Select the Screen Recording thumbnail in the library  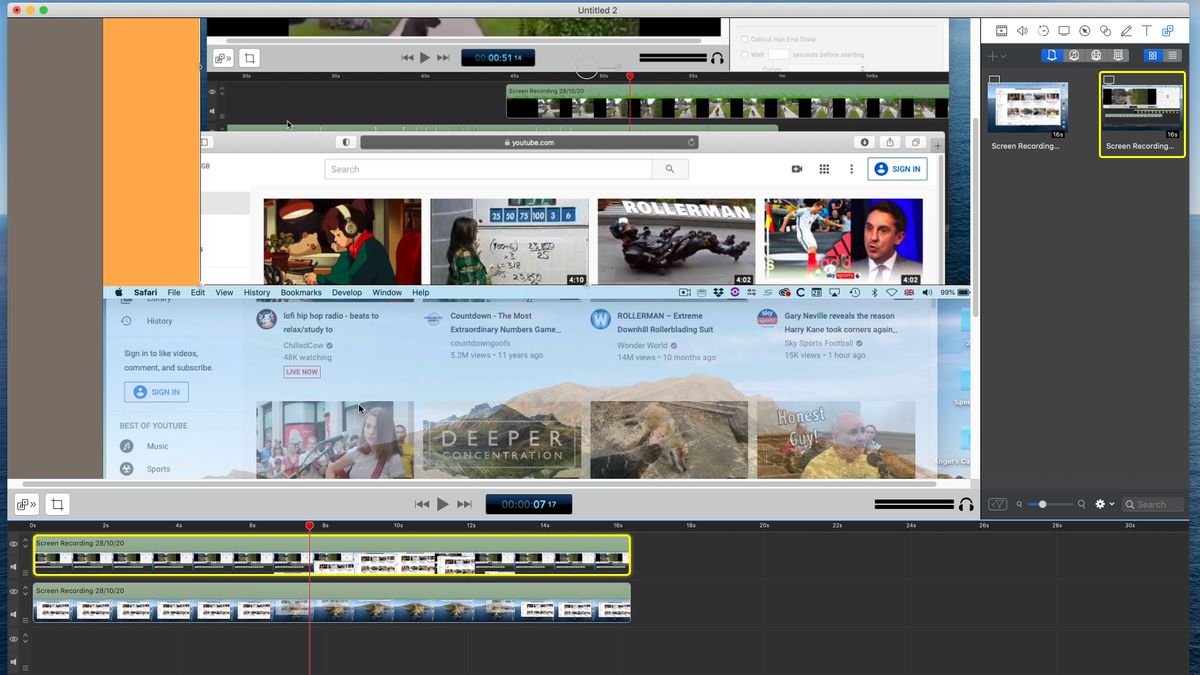[x=1027, y=105]
